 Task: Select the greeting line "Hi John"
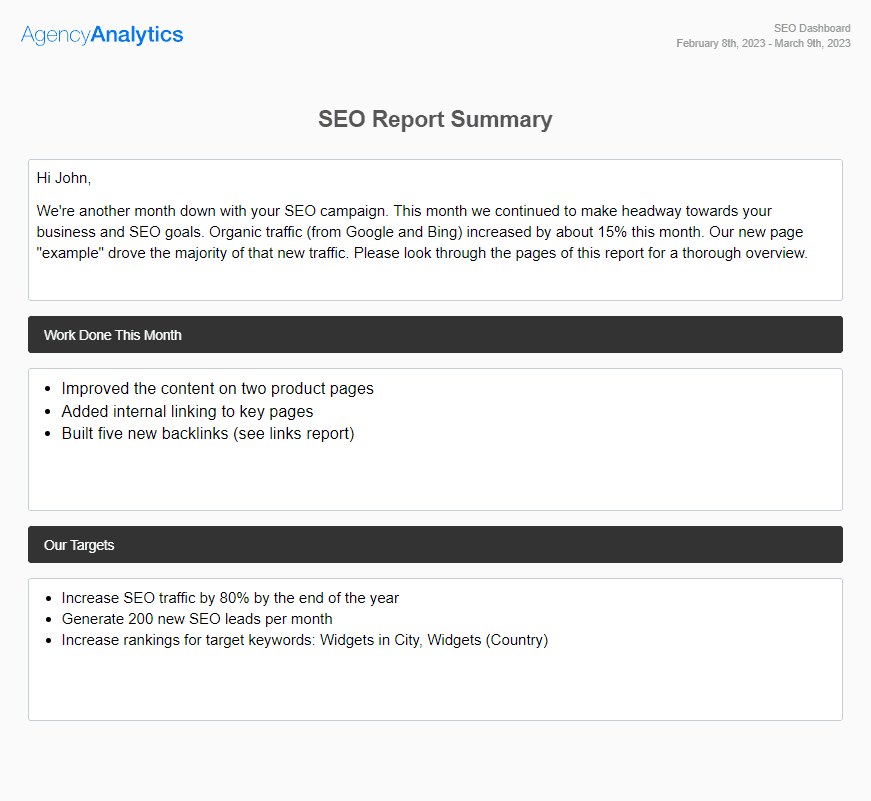click(x=62, y=177)
